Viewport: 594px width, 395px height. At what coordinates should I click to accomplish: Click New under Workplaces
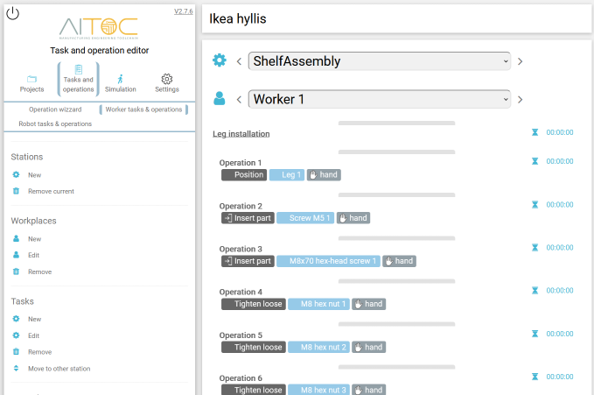[34, 239]
